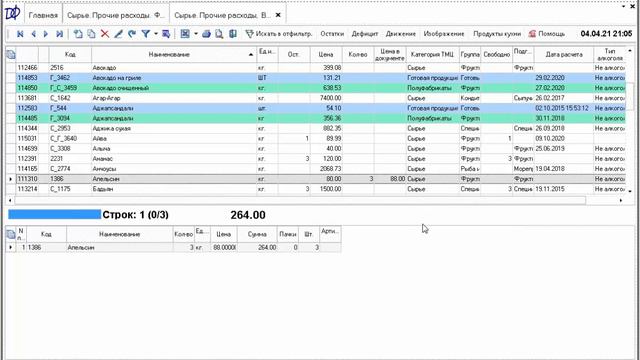Click the 'Дефицит' toolbar button

click(x=365, y=34)
